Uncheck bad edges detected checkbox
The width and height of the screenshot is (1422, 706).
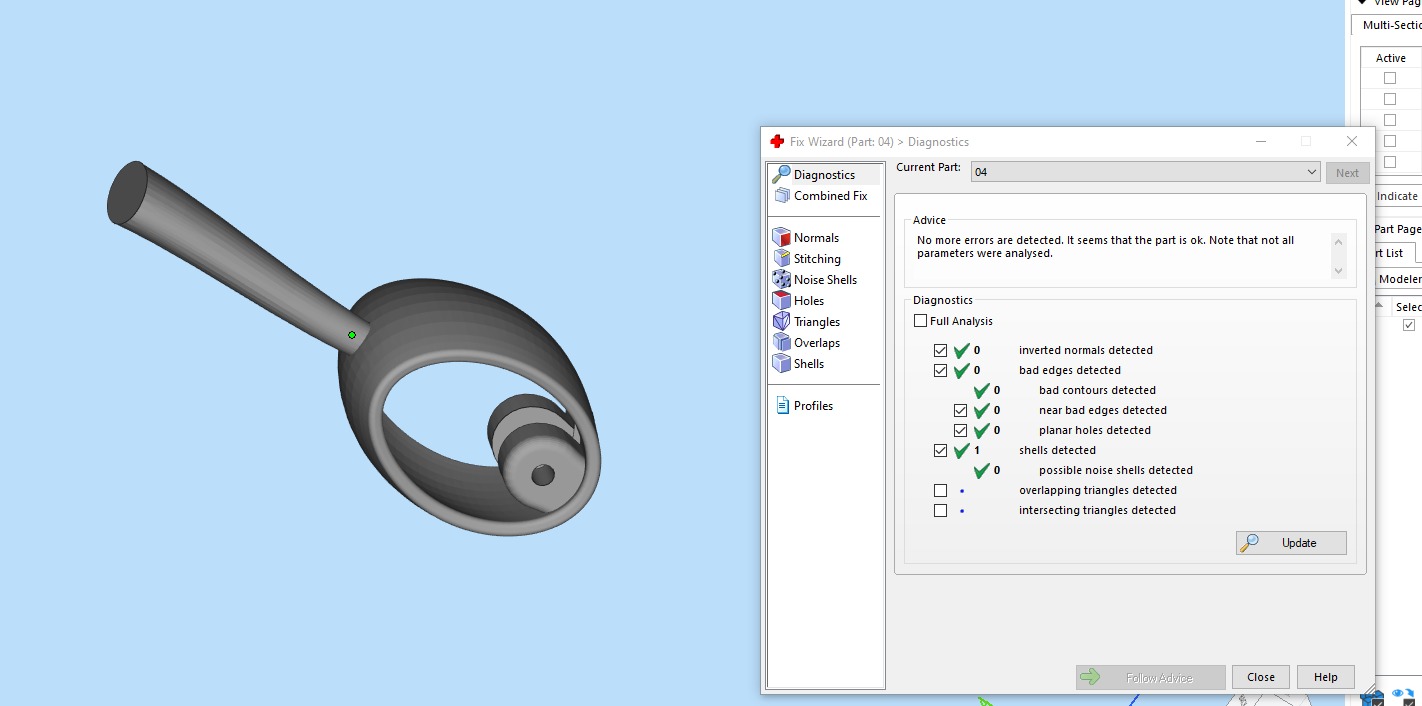click(940, 371)
